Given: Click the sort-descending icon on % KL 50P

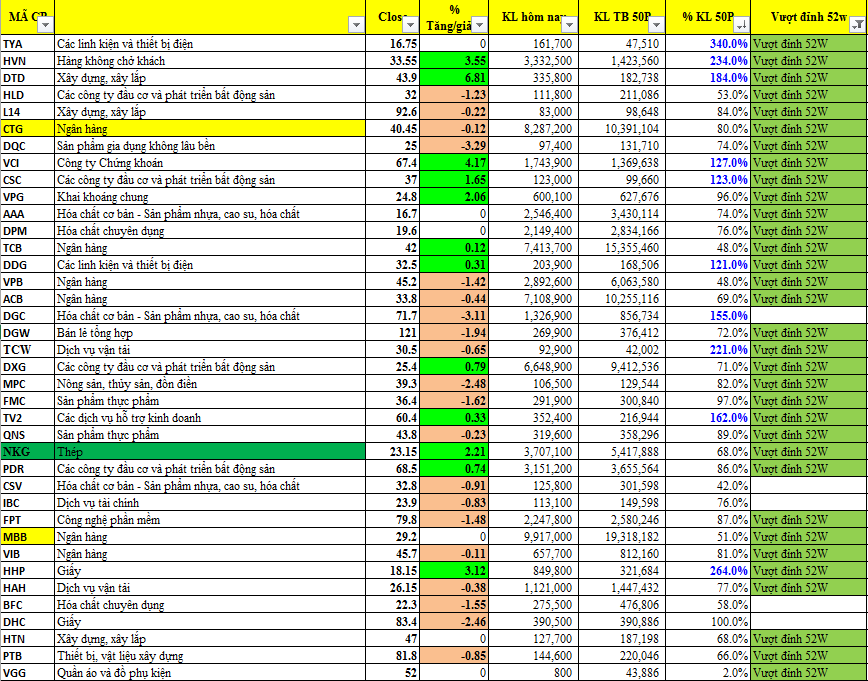Looking at the screenshot, I should (x=741, y=26).
